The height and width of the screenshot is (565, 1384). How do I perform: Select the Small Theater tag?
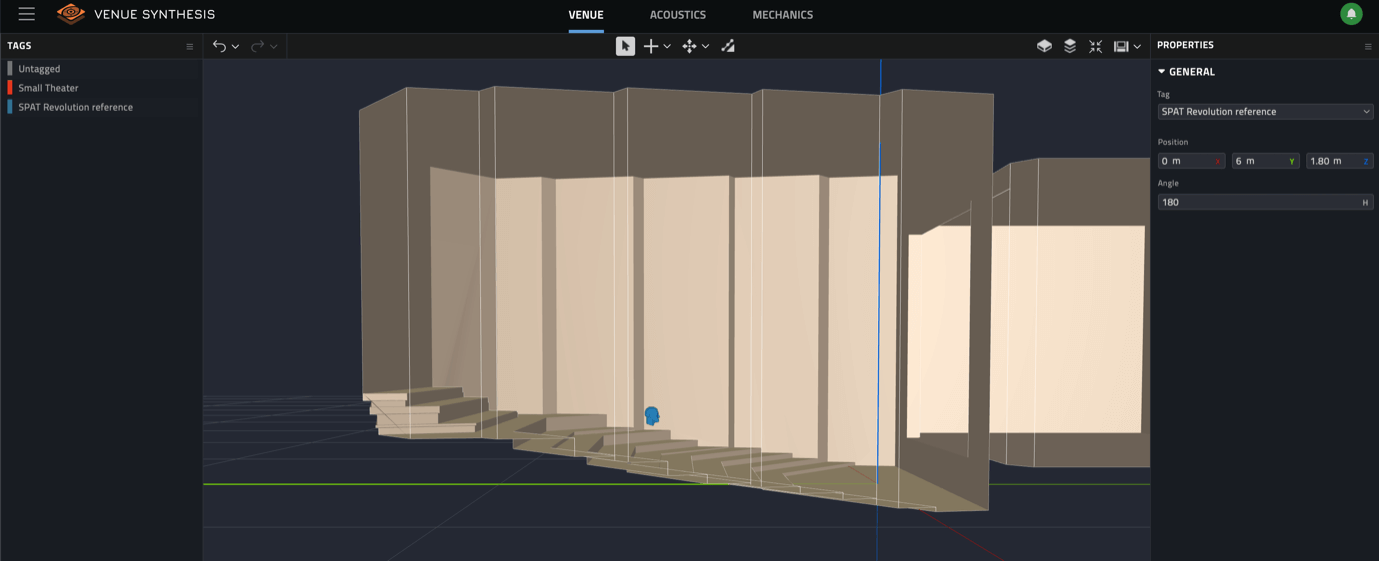(48, 88)
